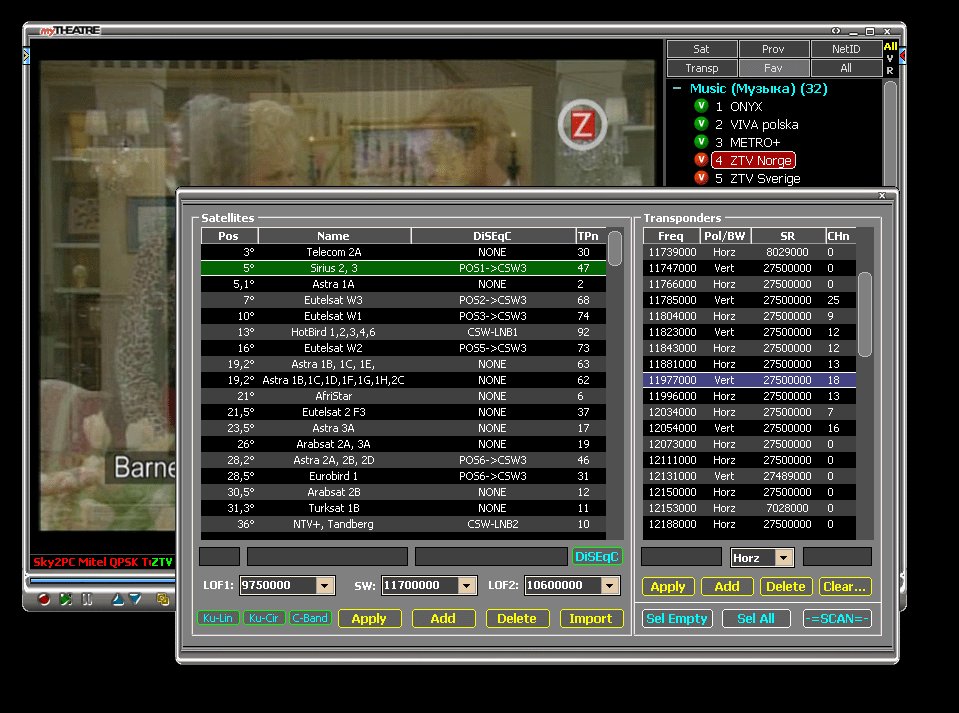Click the transponder symbol rate input field
Viewport: 959px width, 713px height.
pyautogui.click(x=837, y=556)
